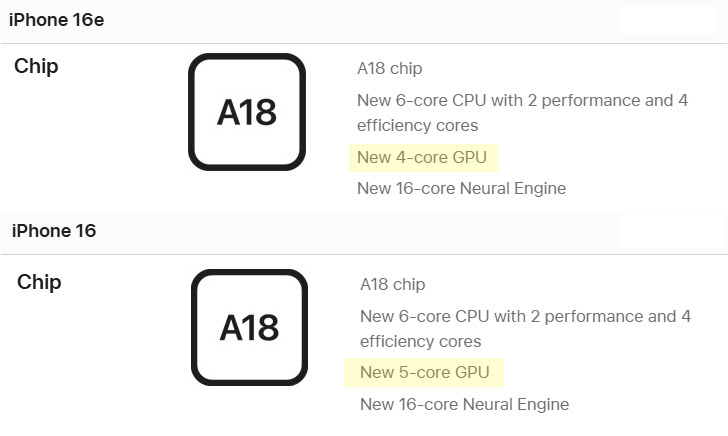
Task: Click 'A18 chip' text in iPhone 16 specs
Action: [392, 285]
